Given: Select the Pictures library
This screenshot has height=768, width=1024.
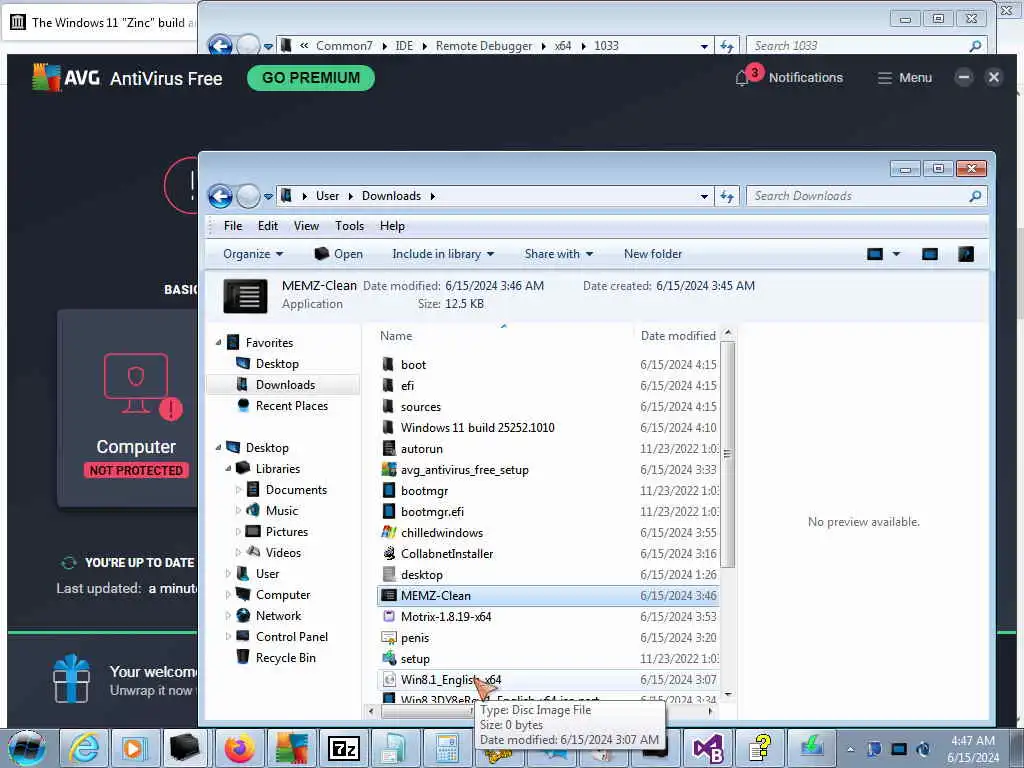Looking at the screenshot, I should (286, 532).
